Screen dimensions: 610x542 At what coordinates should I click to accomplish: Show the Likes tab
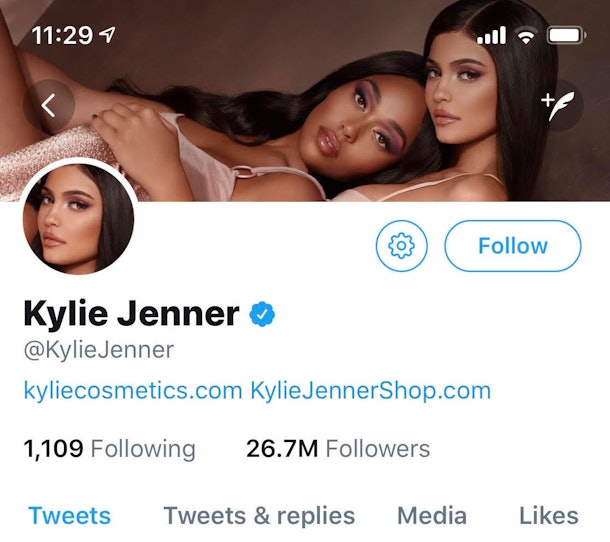548,516
